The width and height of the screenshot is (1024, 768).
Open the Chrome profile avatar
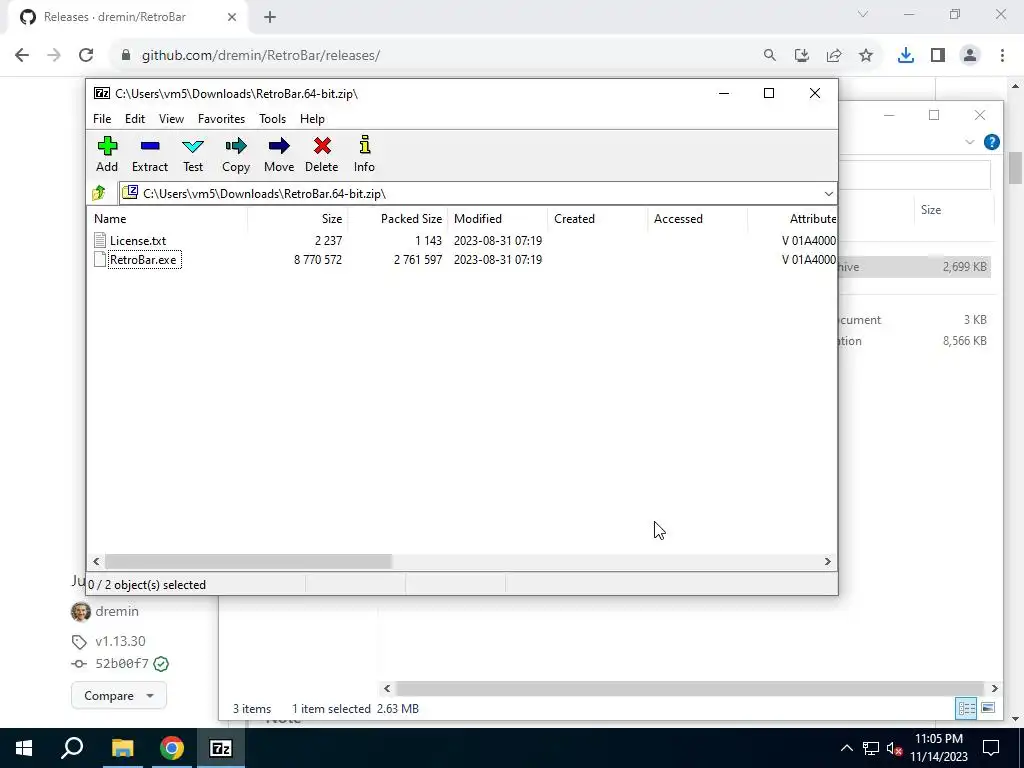(970, 56)
